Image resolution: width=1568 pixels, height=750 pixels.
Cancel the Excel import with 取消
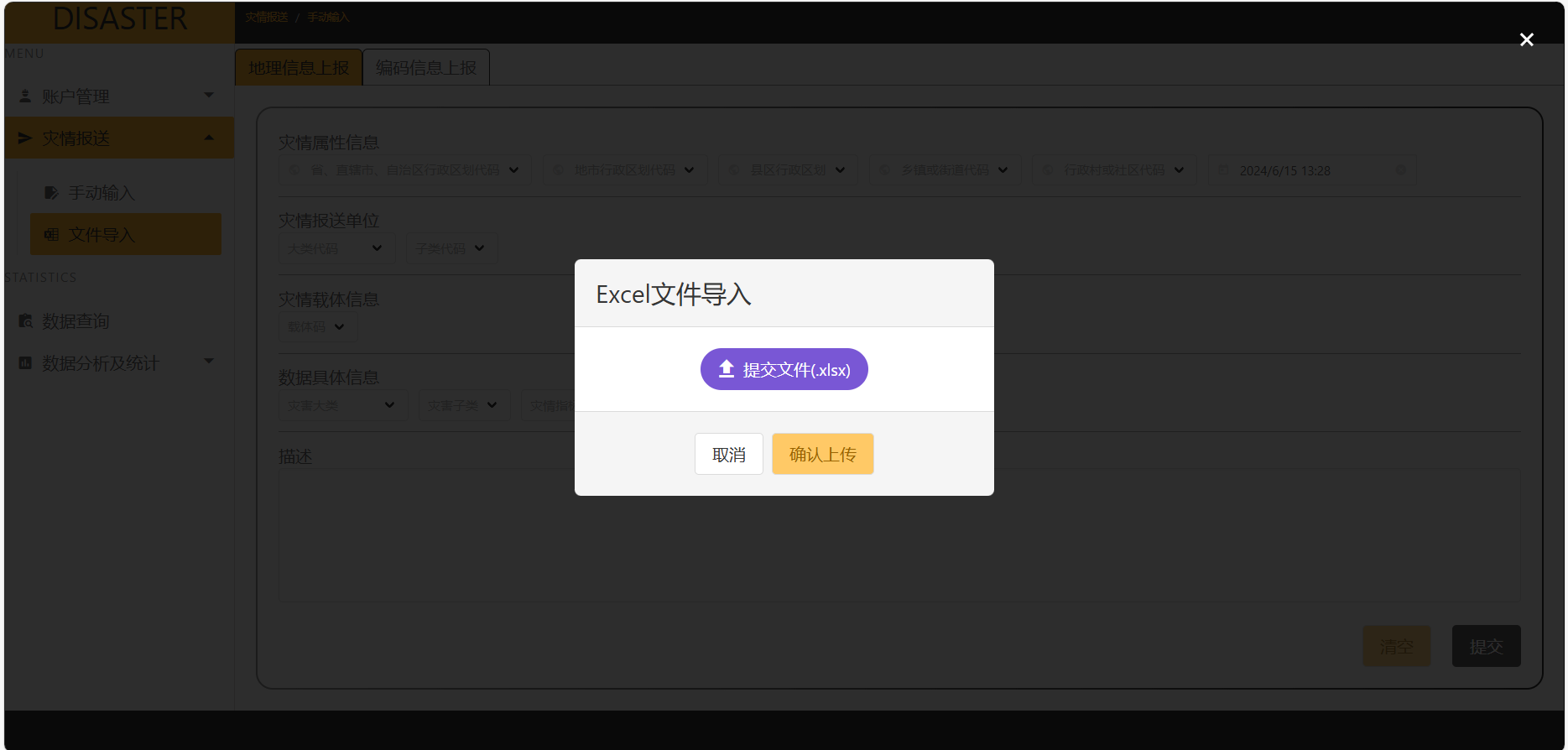(728, 454)
